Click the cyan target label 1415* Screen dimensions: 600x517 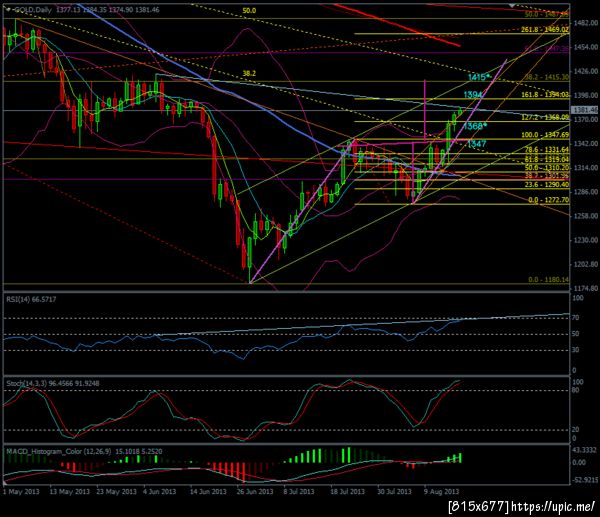[x=479, y=77]
